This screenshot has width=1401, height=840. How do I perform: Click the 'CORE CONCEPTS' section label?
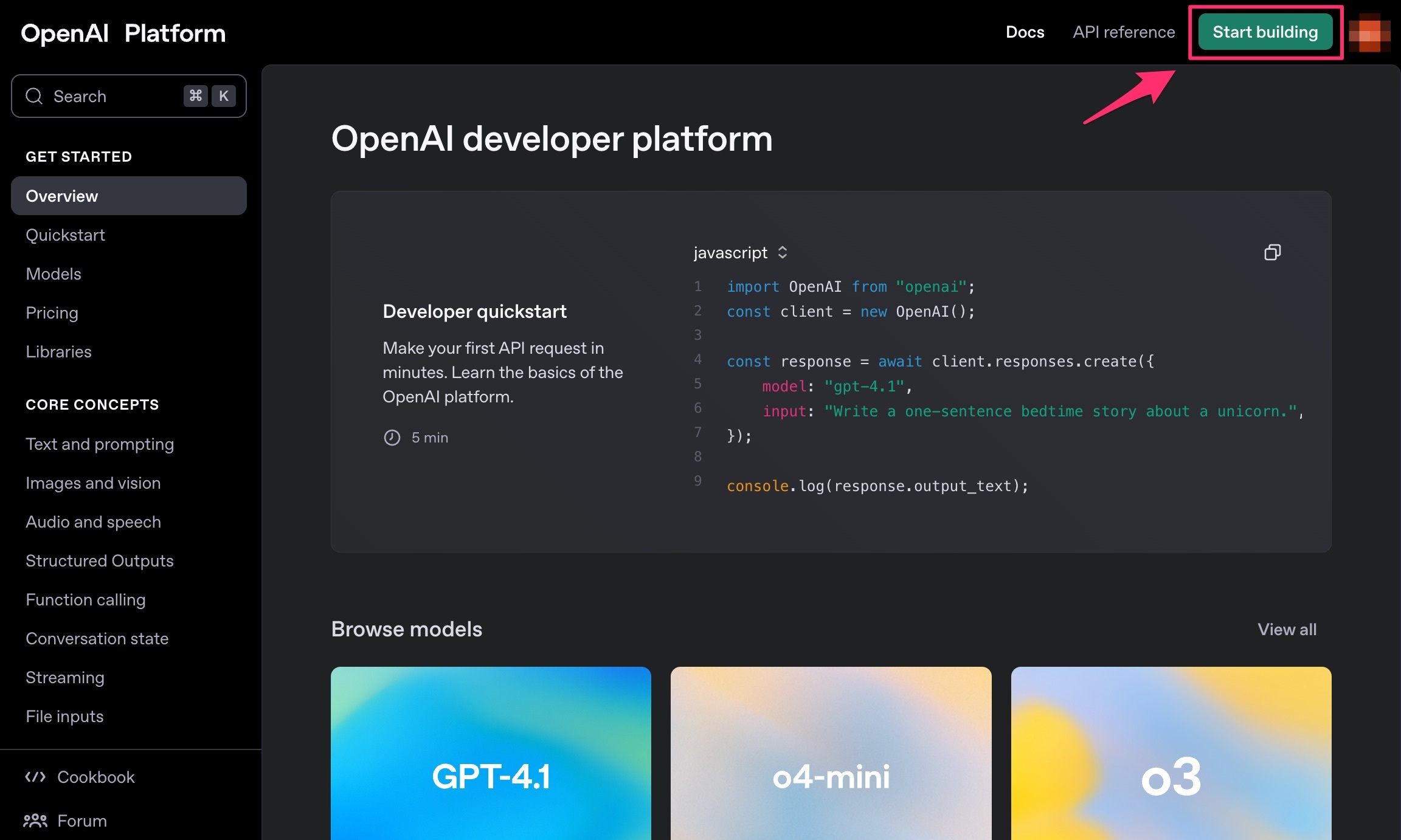92,405
